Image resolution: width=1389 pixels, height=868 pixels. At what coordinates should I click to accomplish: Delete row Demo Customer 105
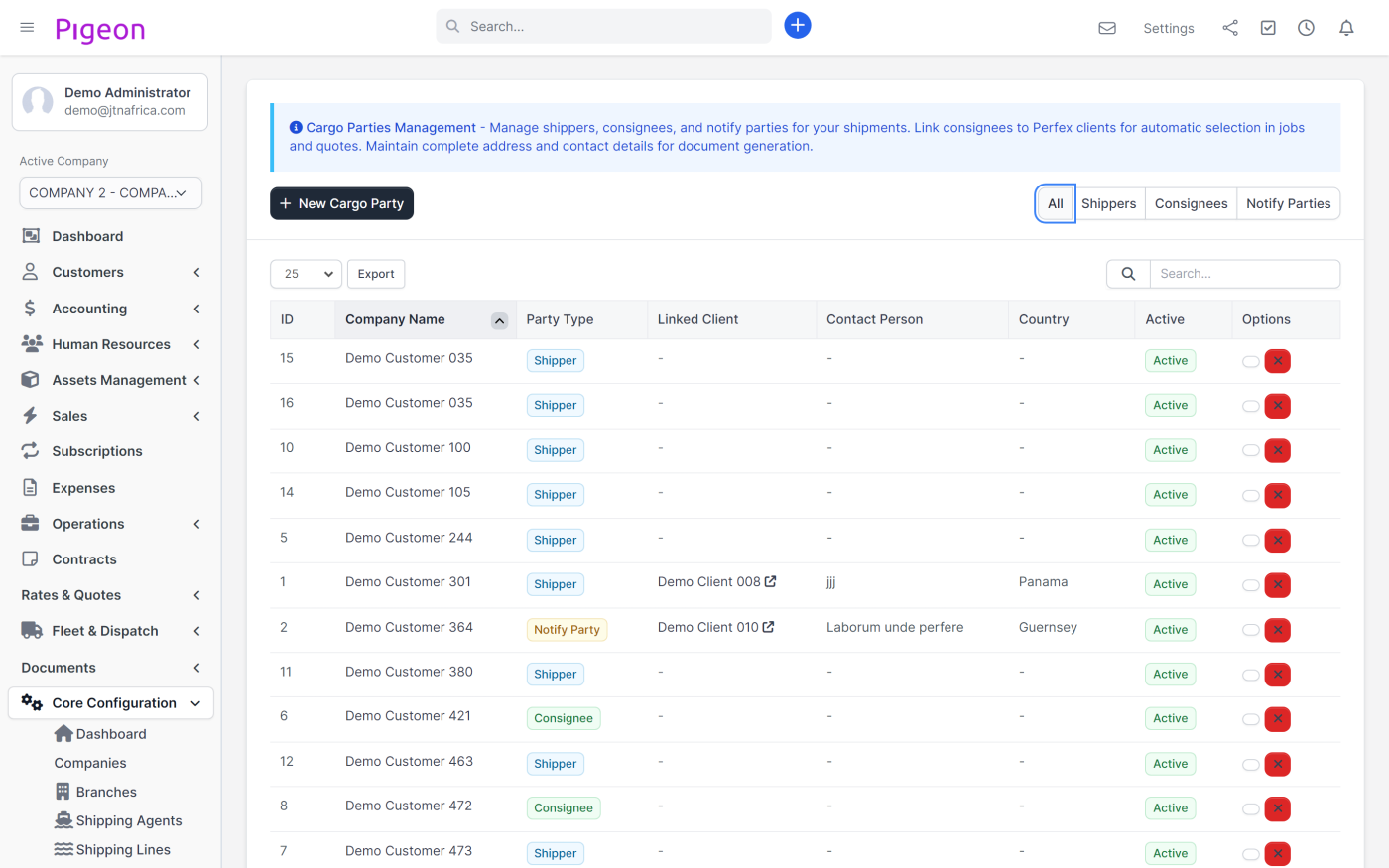click(1278, 495)
